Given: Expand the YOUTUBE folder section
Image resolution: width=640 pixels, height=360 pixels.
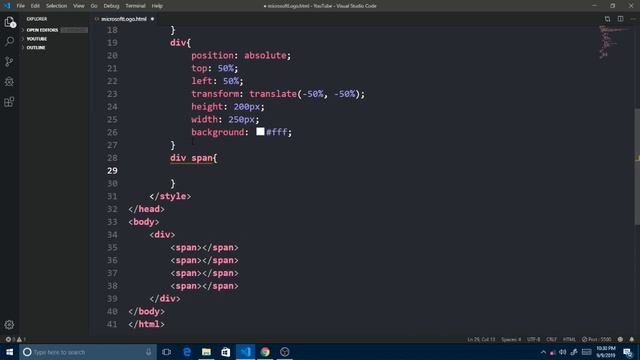Looking at the screenshot, I should tap(36, 39).
